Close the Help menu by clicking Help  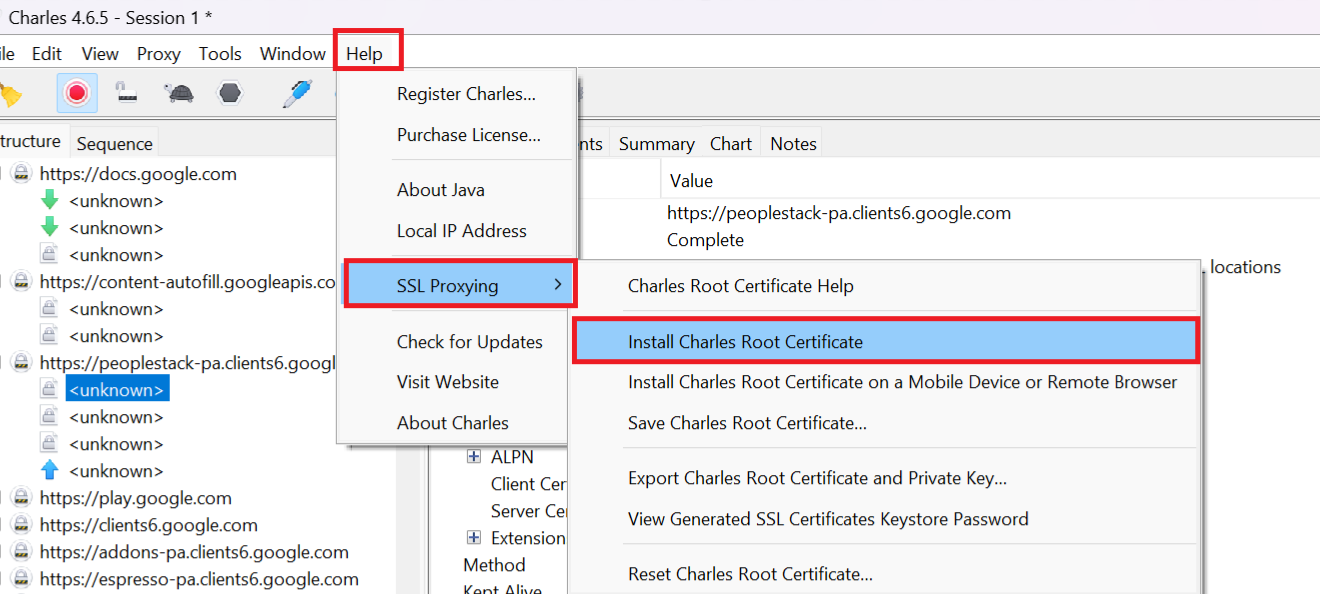[x=365, y=54]
